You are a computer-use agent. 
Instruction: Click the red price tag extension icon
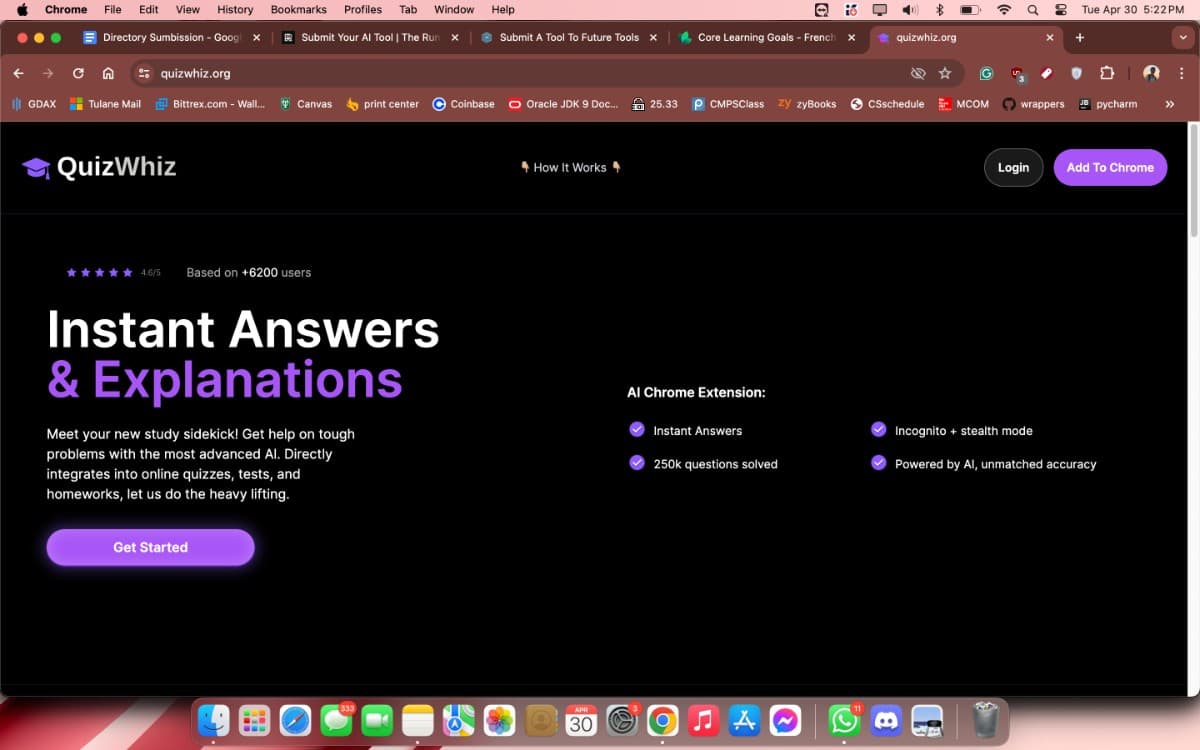click(1046, 73)
